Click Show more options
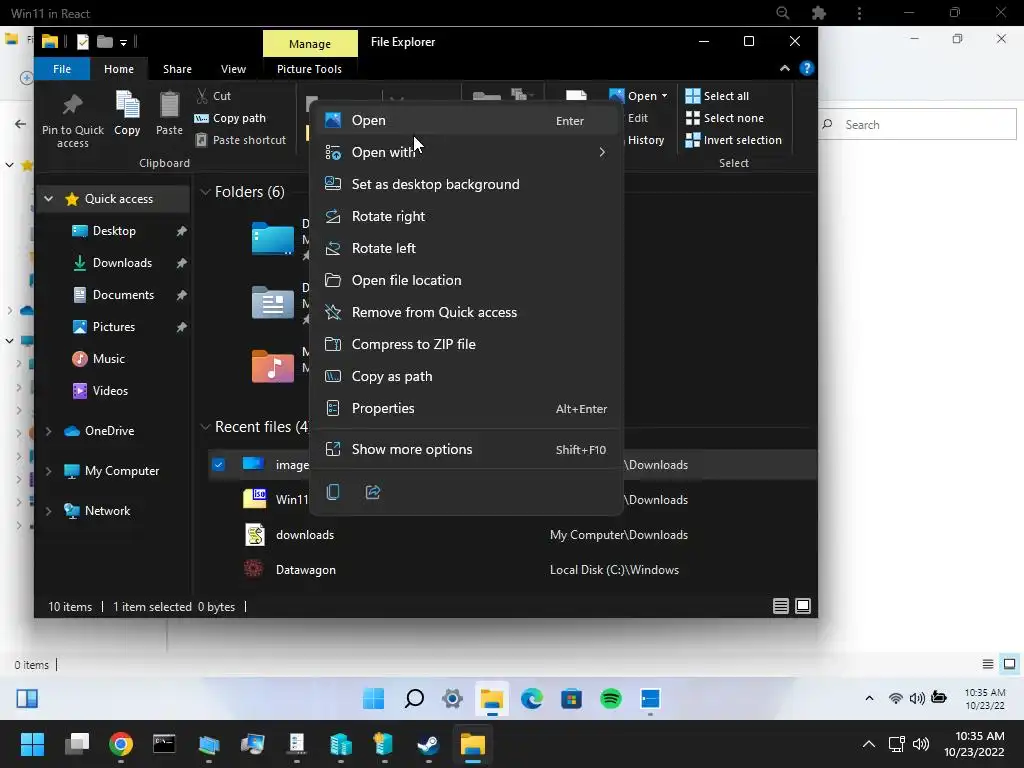 coord(466,449)
